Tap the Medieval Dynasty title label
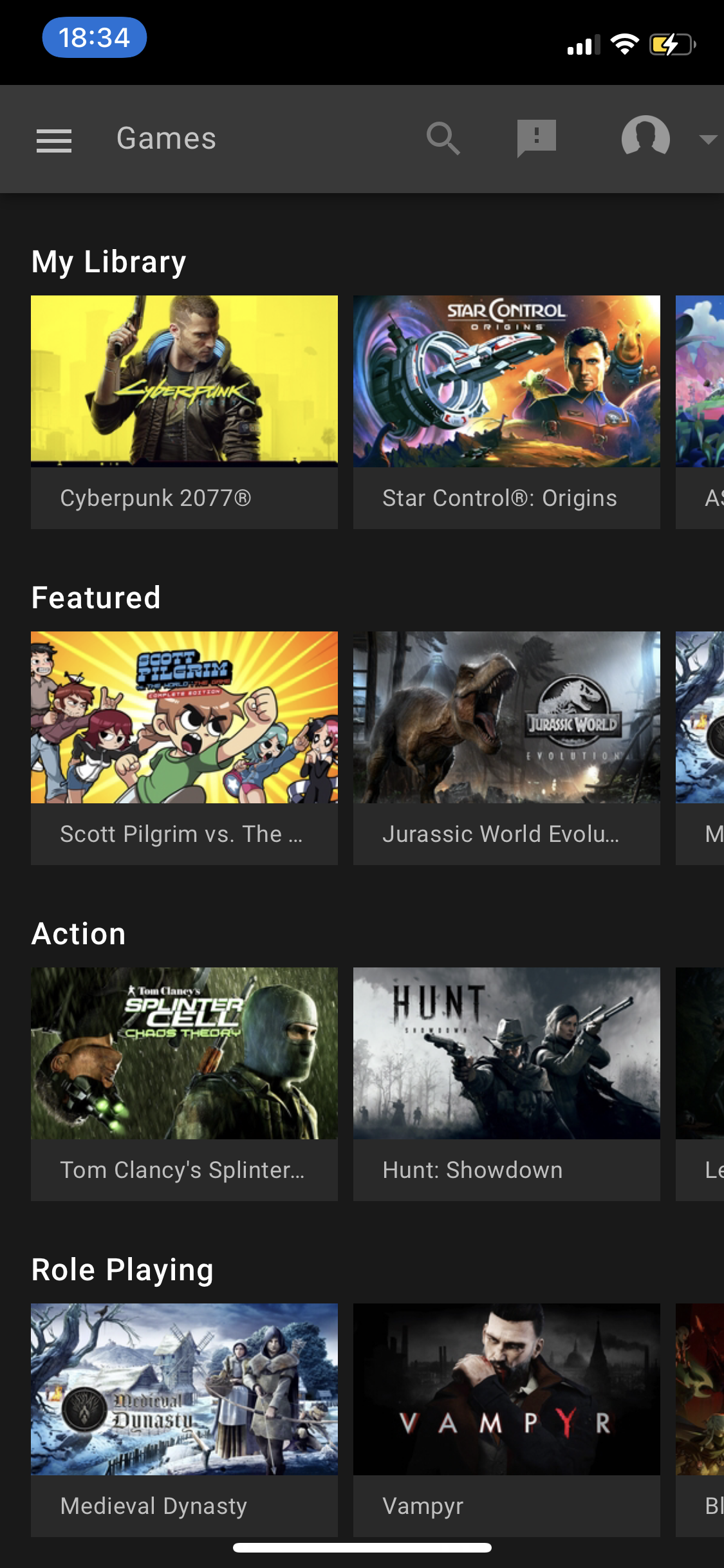Screen dimensions: 724x1568 coord(154,1506)
